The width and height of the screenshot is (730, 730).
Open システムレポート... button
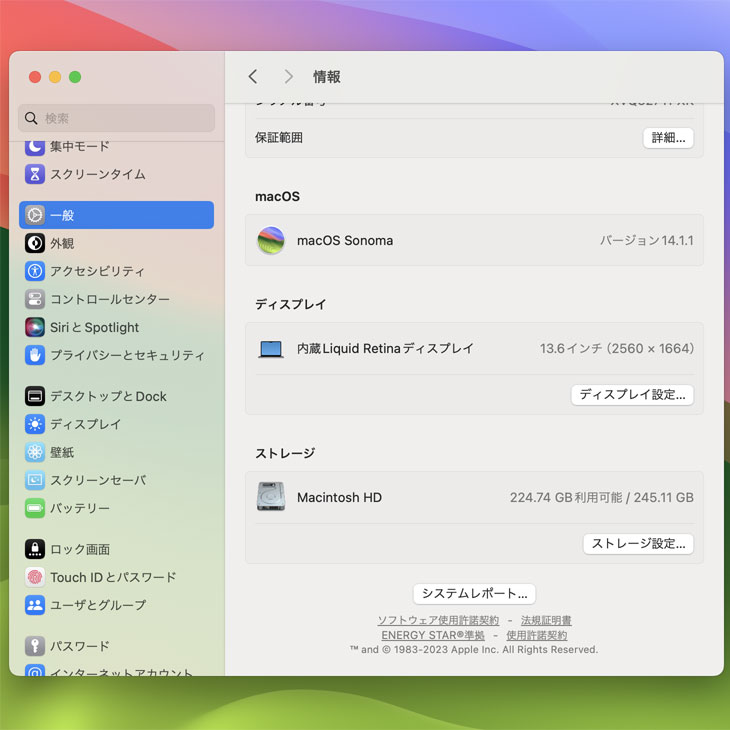[474, 594]
